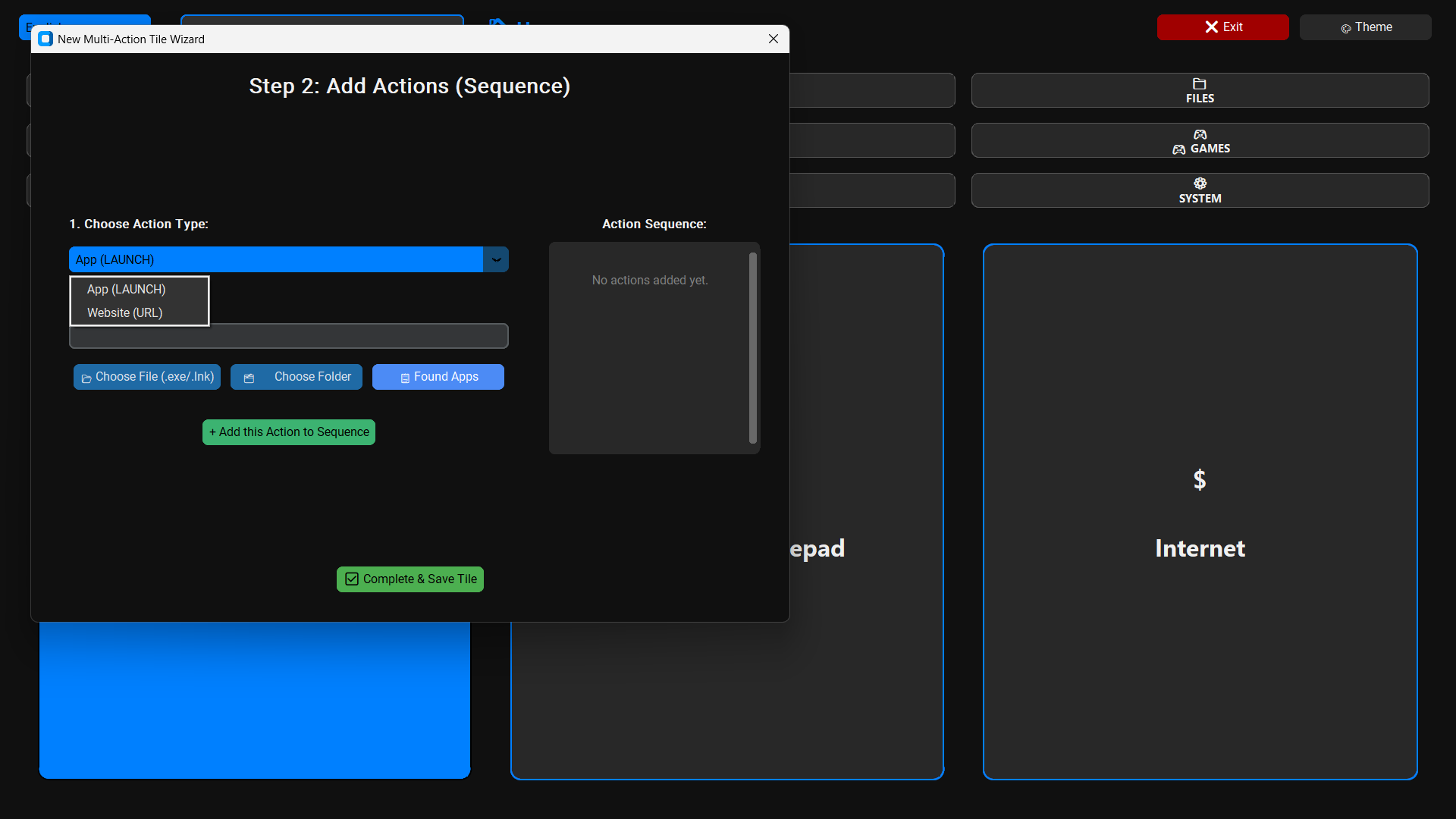Expand the action type dropdown arrow
The width and height of the screenshot is (1456, 819).
tap(496, 259)
